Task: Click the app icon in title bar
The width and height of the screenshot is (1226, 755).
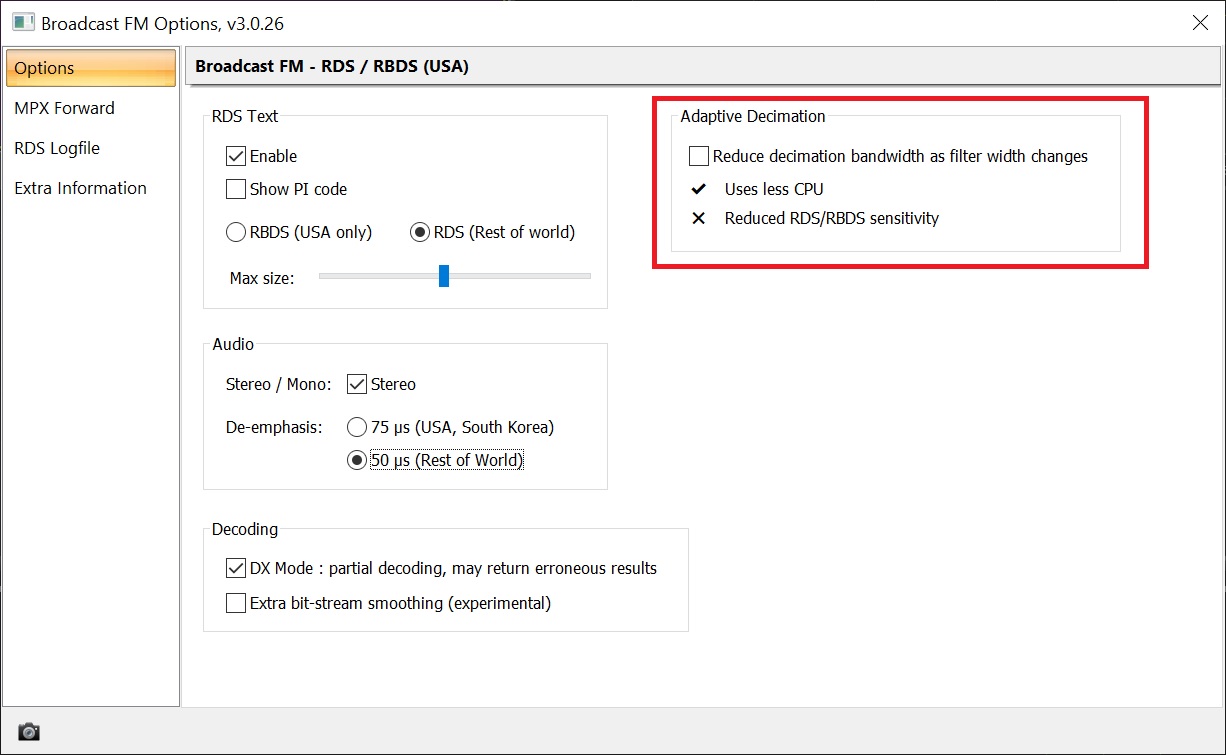Action: pos(23,22)
